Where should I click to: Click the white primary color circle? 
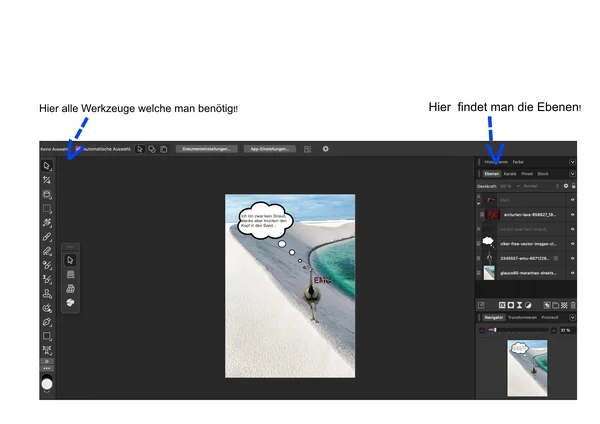47,383
